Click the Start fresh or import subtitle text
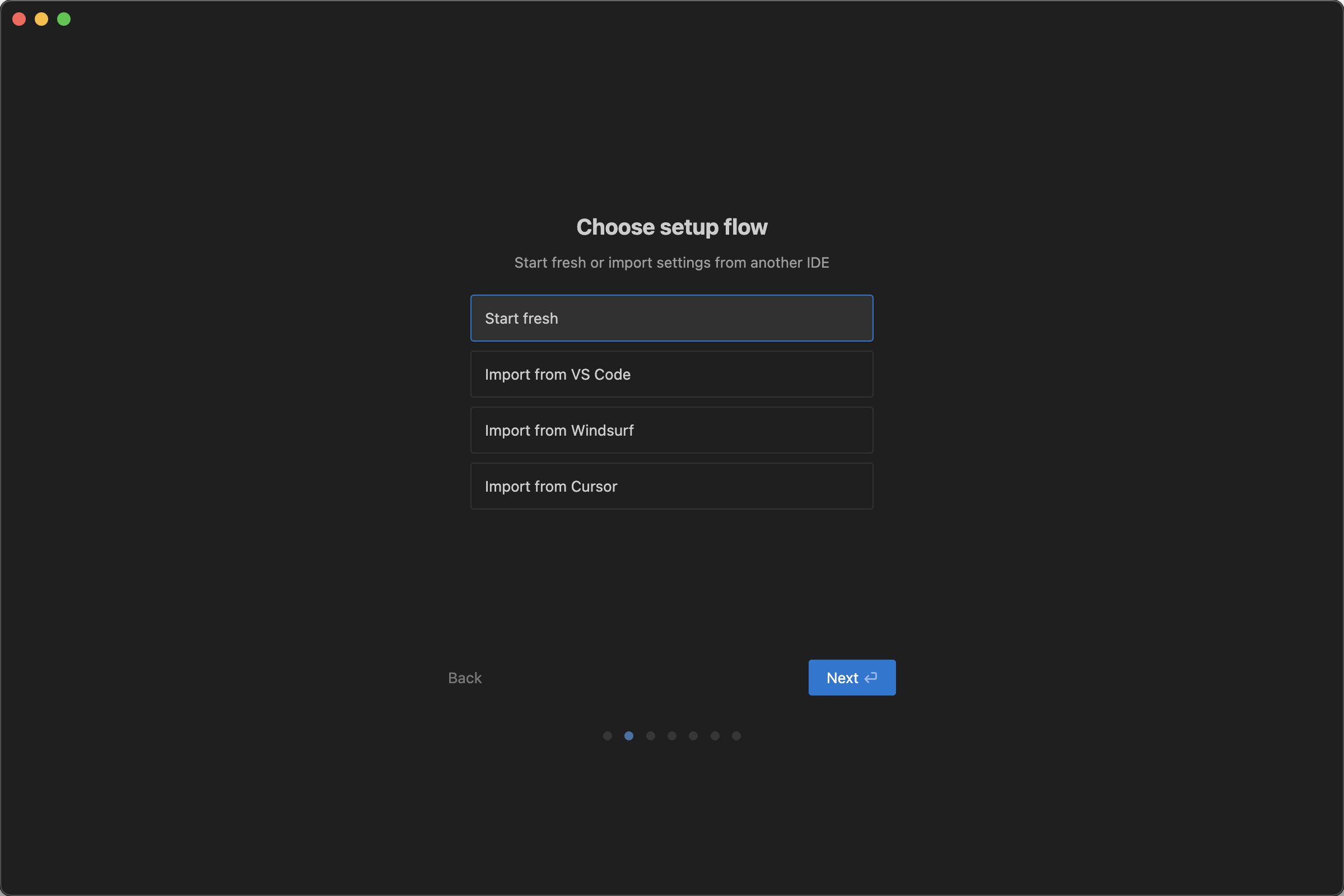Screen dimensions: 1344x896 click(x=671, y=262)
